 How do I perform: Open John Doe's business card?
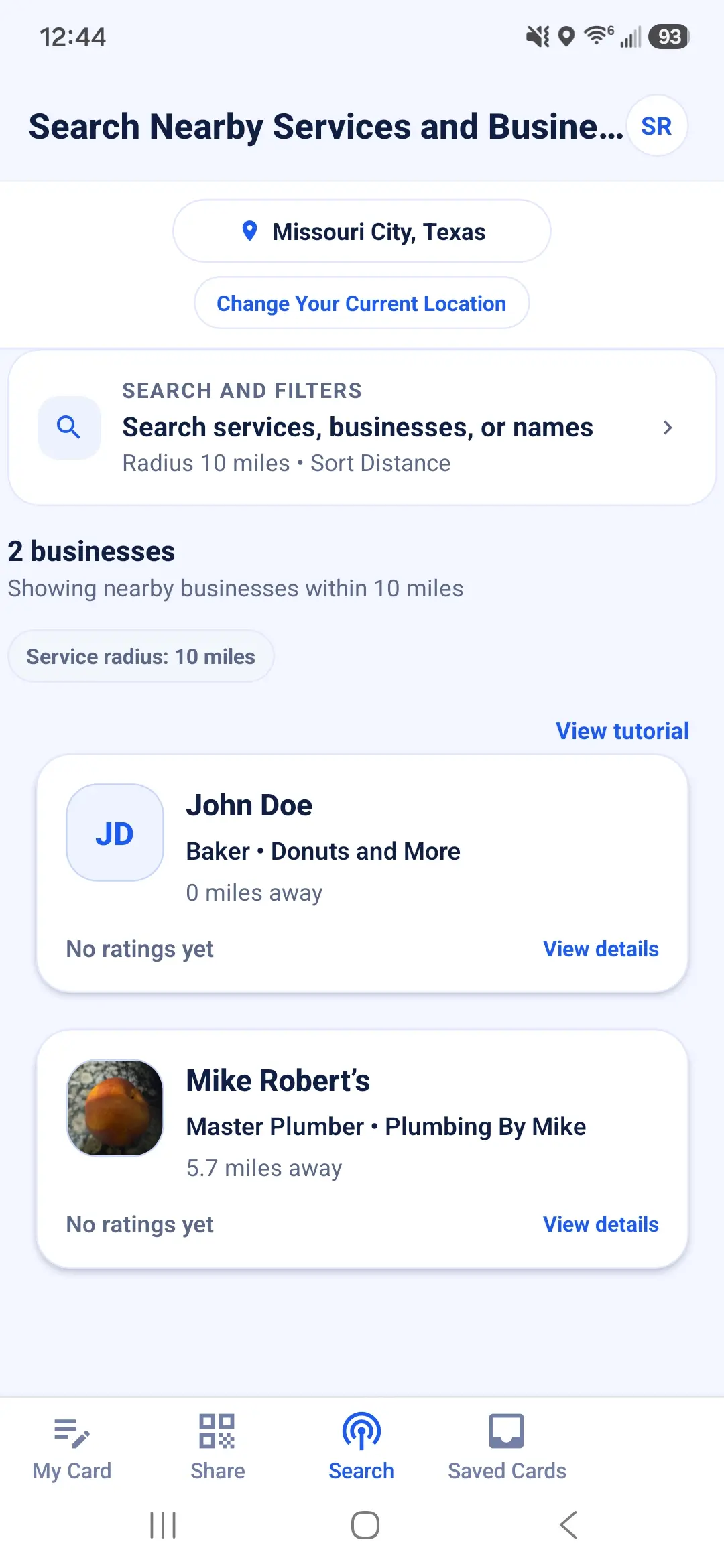pos(362,874)
